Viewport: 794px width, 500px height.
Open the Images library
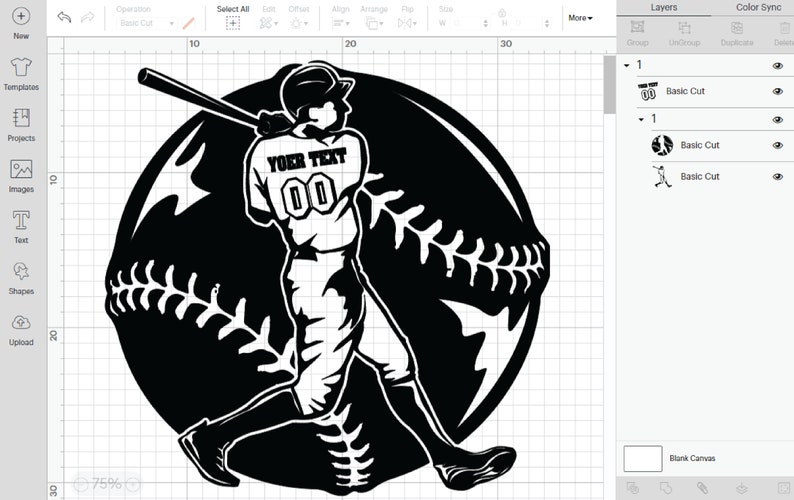pos(21,176)
